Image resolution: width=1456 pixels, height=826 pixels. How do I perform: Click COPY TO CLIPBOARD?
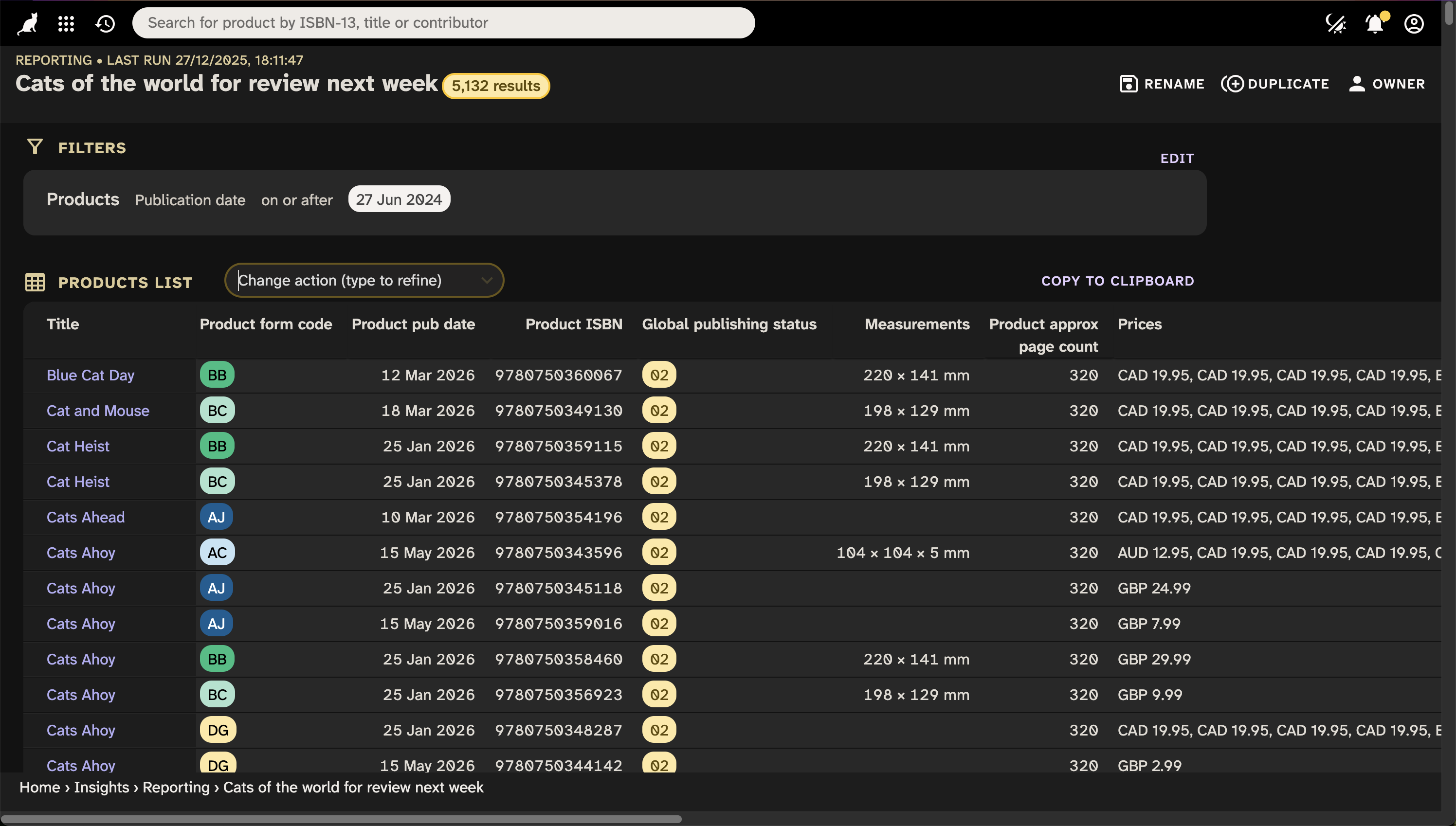[1117, 280]
